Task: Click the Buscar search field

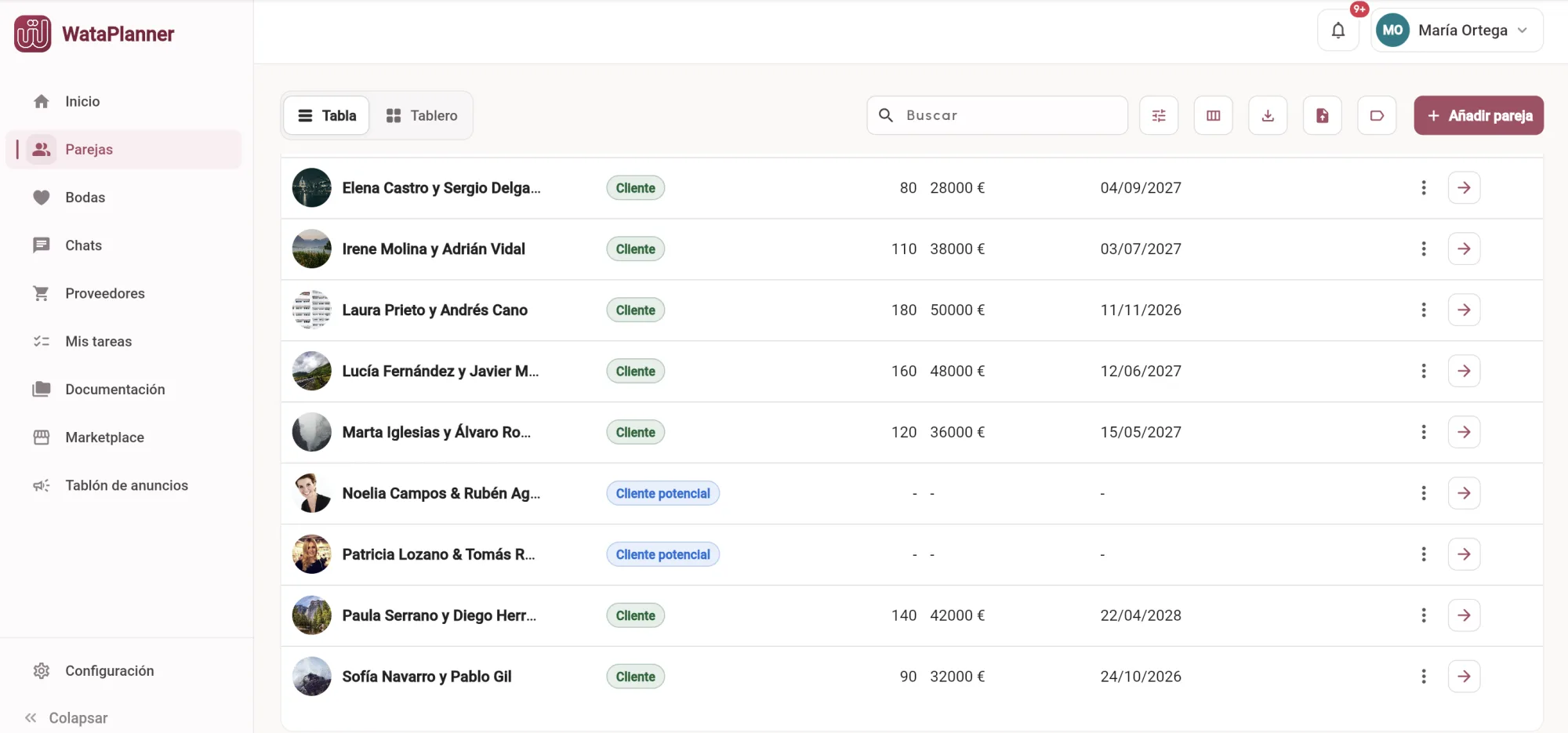Action: pos(997,115)
